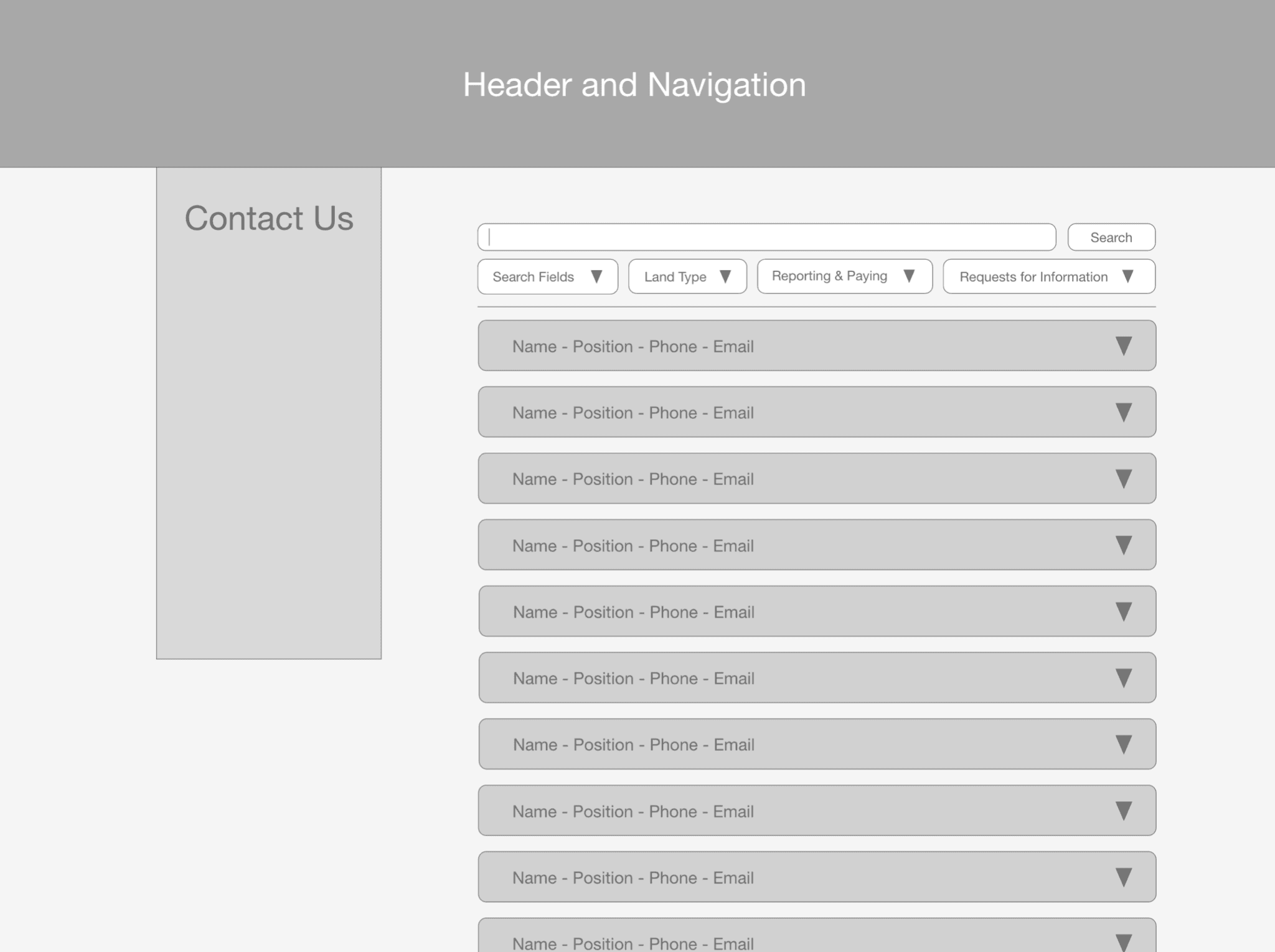Viewport: 1275px width, 952px height.
Task: Click the triangle icon in Search Fields filter
Action: point(596,276)
